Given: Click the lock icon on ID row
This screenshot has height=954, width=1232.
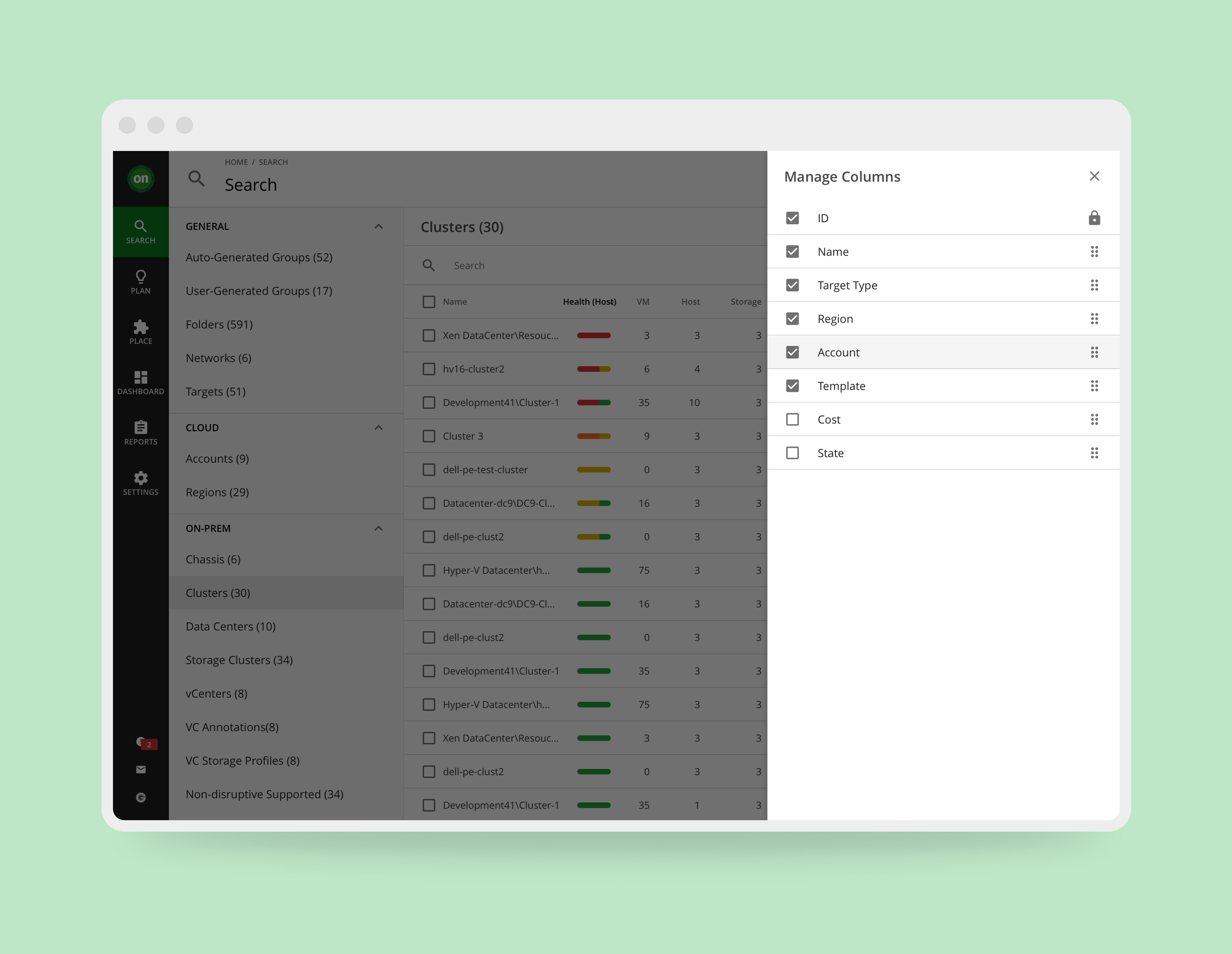Looking at the screenshot, I should [x=1095, y=218].
